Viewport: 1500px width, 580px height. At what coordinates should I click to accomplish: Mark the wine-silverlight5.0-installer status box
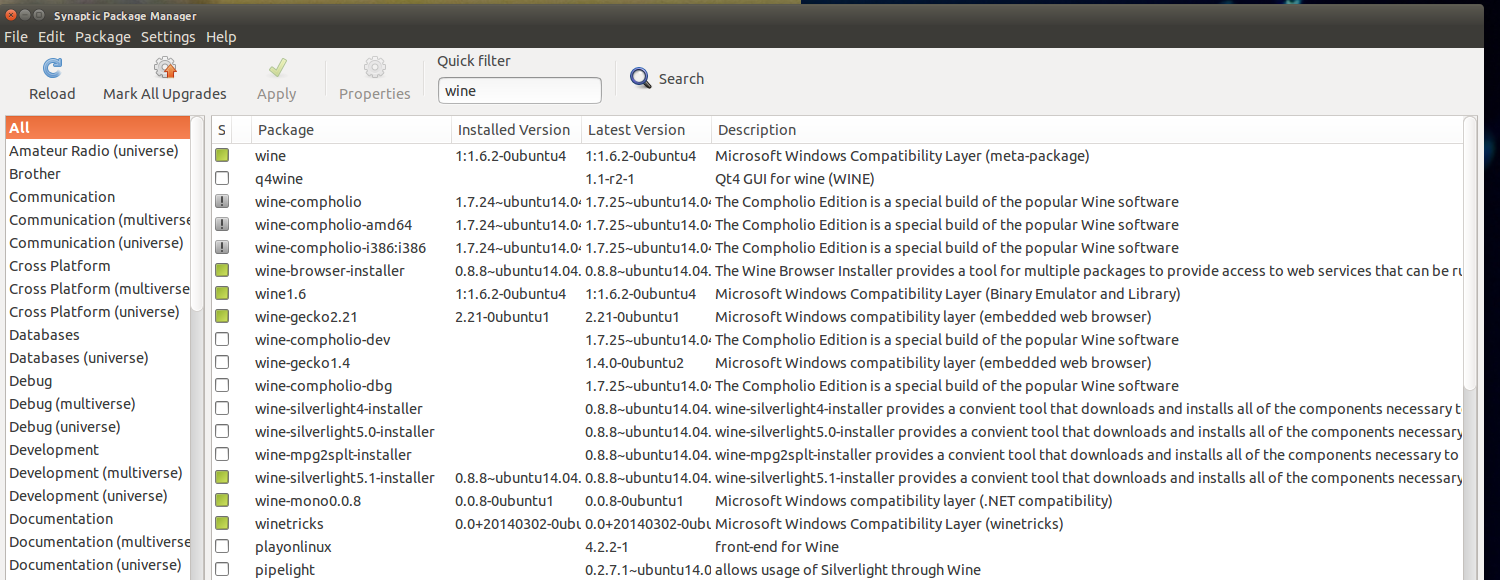point(222,432)
